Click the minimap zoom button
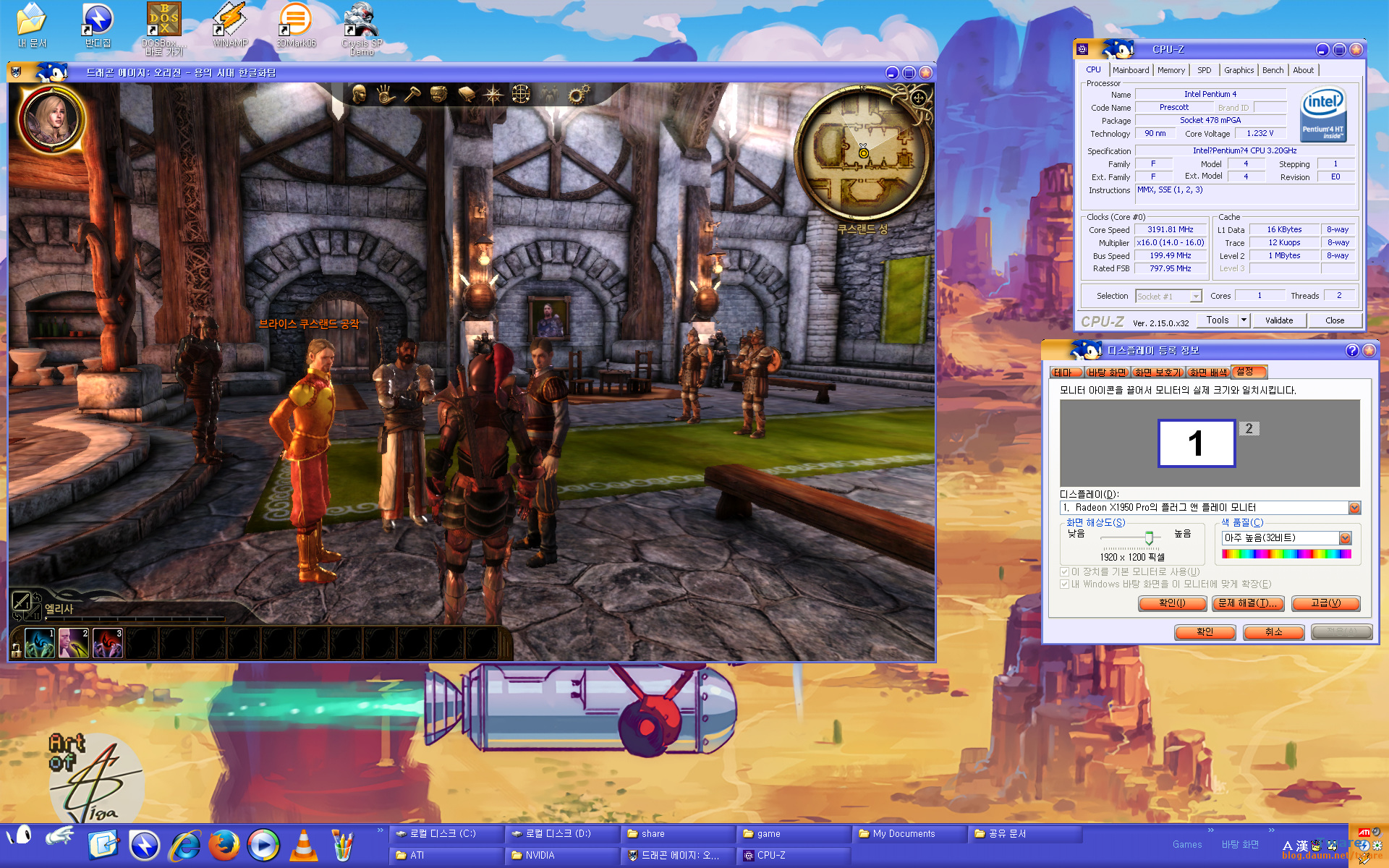 919,98
